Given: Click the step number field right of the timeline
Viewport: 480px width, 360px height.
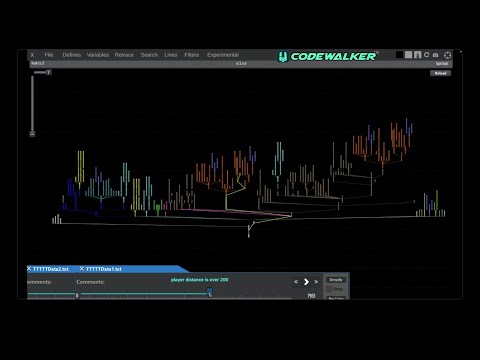Looking at the screenshot, I should pos(312,296).
